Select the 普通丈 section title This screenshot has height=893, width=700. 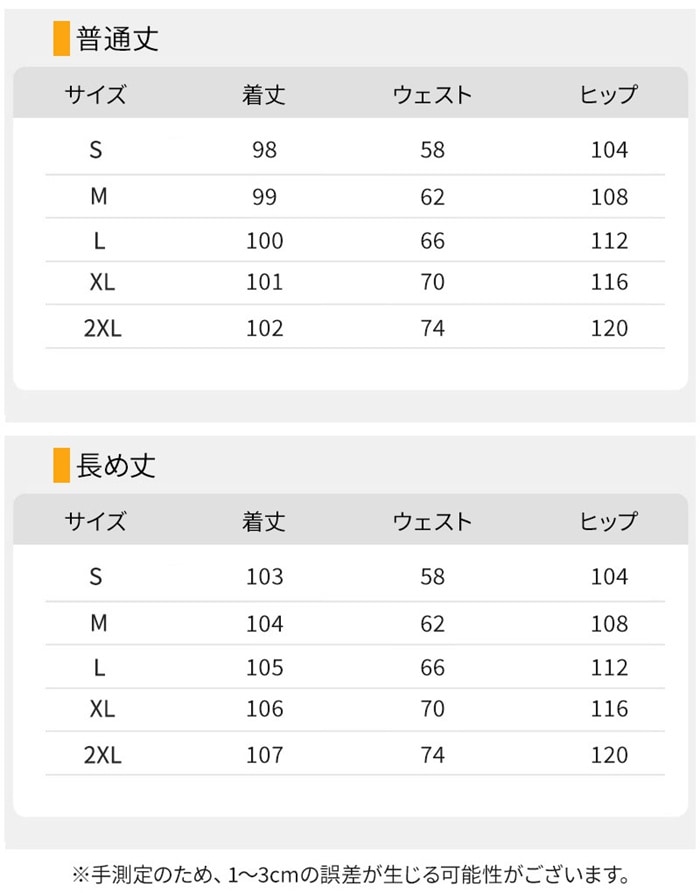[118, 39]
